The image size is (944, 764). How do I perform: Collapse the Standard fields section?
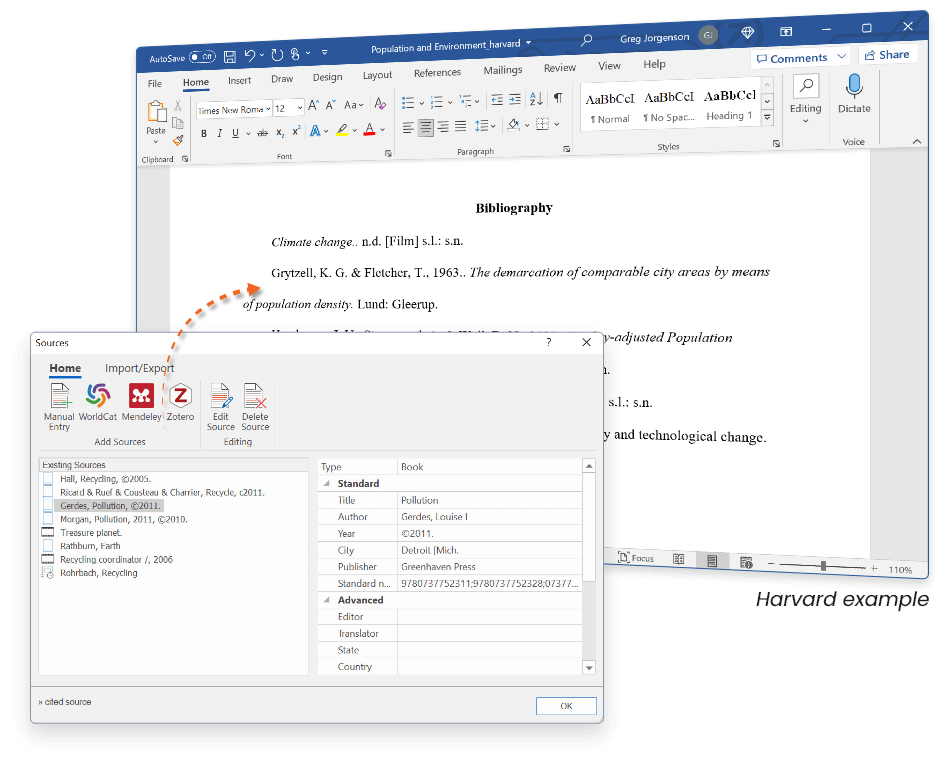327,483
